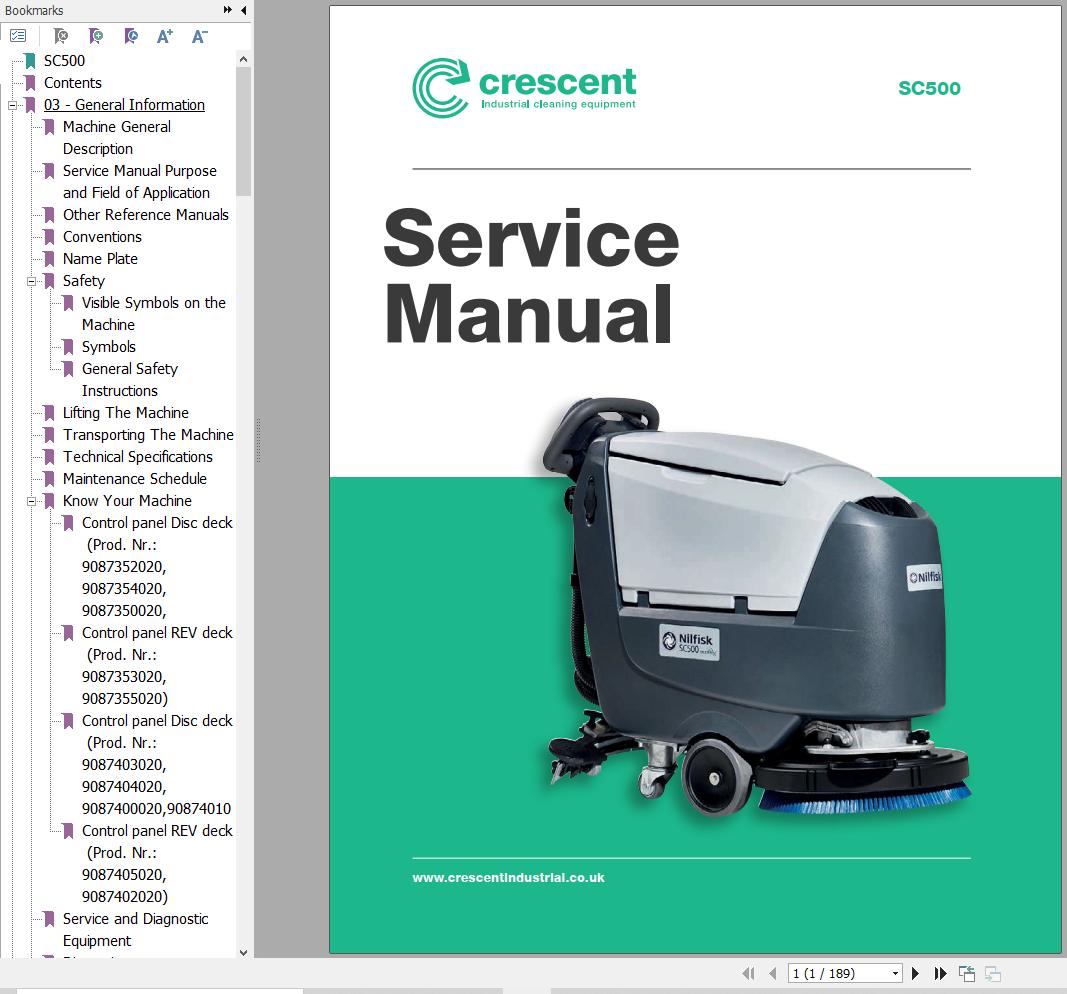Click the www.crescentindustrial.co.uk link on the cover
The height and width of the screenshot is (994, 1067).
[x=508, y=878]
